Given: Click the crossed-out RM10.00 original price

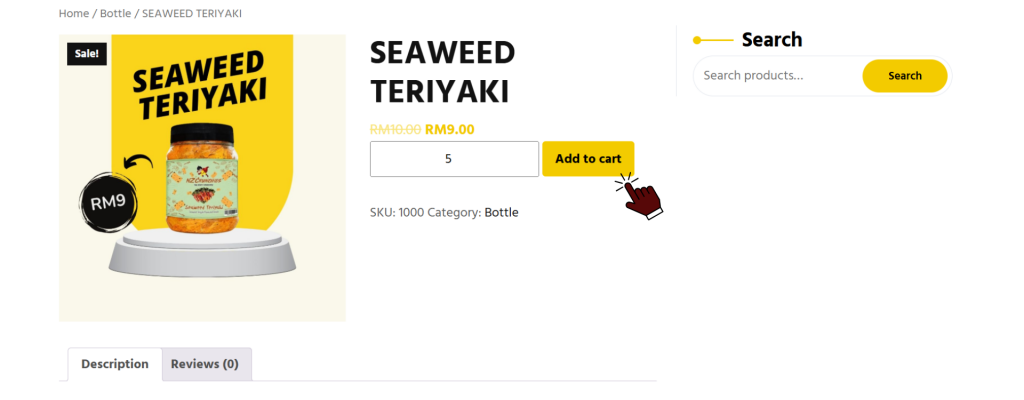Looking at the screenshot, I should 395,129.
